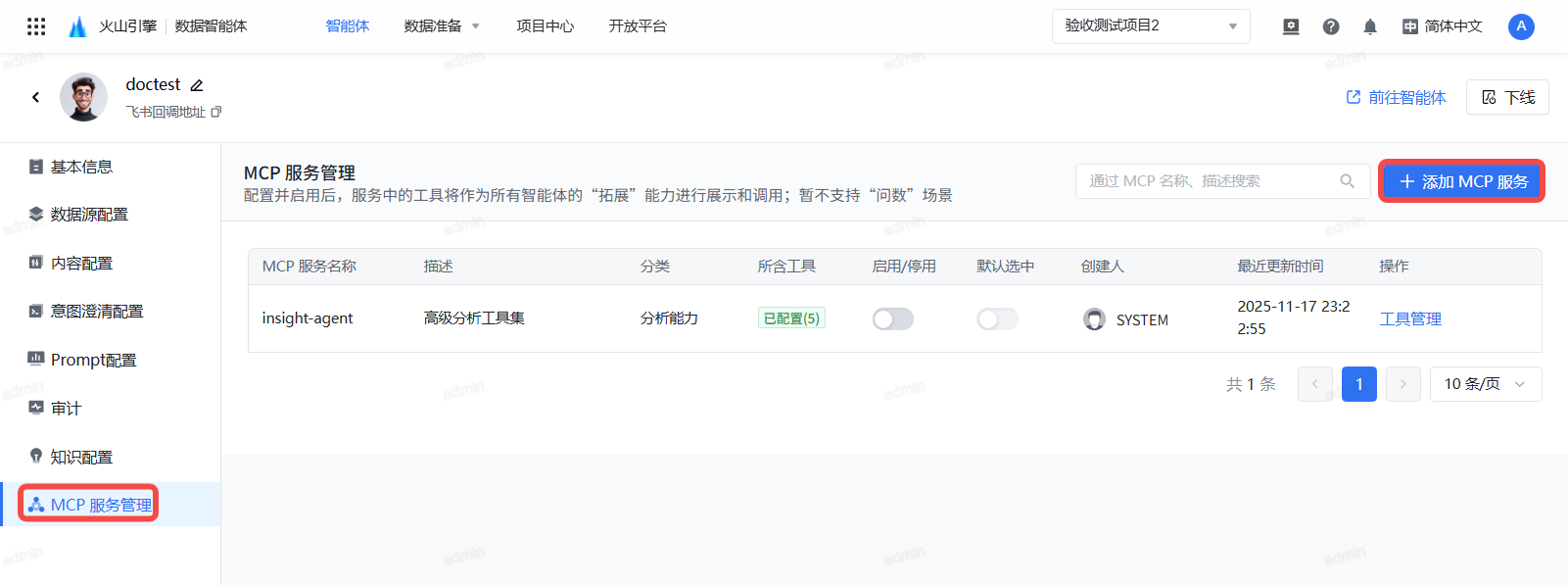Click the MCP 服务名称 column header
This screenshot has height=585, width=1568.
tap(309, 267)
